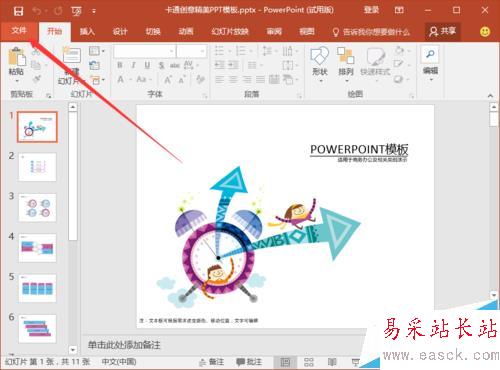Click the 编辑 (Editing) find button

tap(430, 63)
